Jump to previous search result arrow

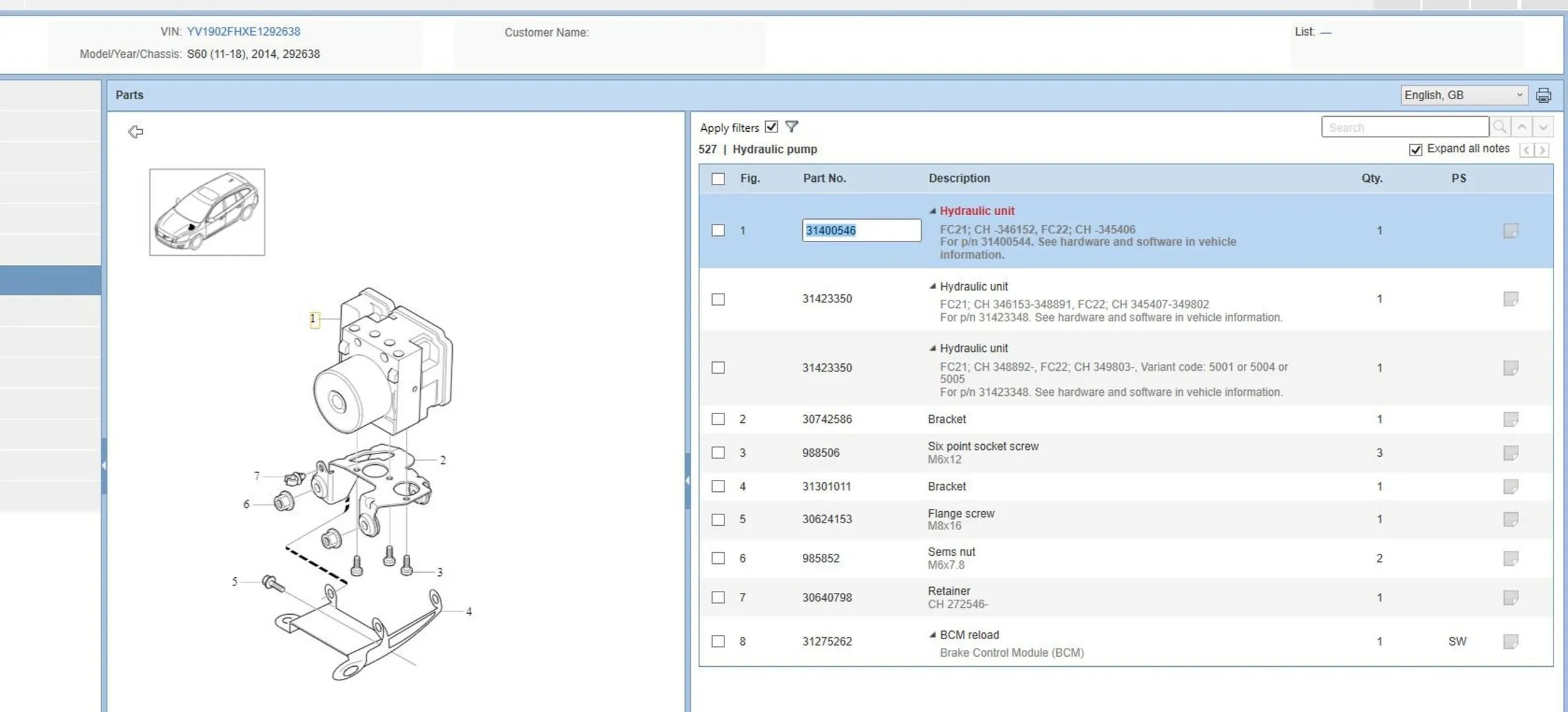coord(1522,127)
